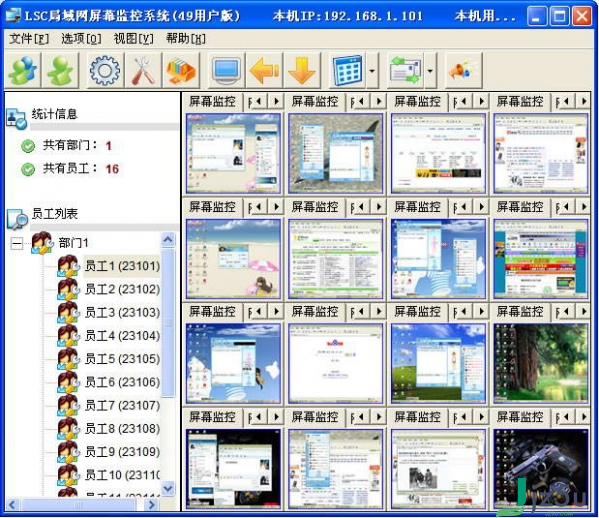The height and width of the screenshot is (518, 599).
Task: Click the blue monitor screen icon
Action: click(x=227, y=70)
